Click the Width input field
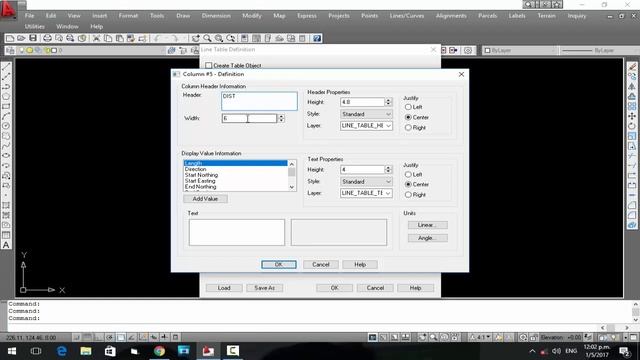 [249, 118]
